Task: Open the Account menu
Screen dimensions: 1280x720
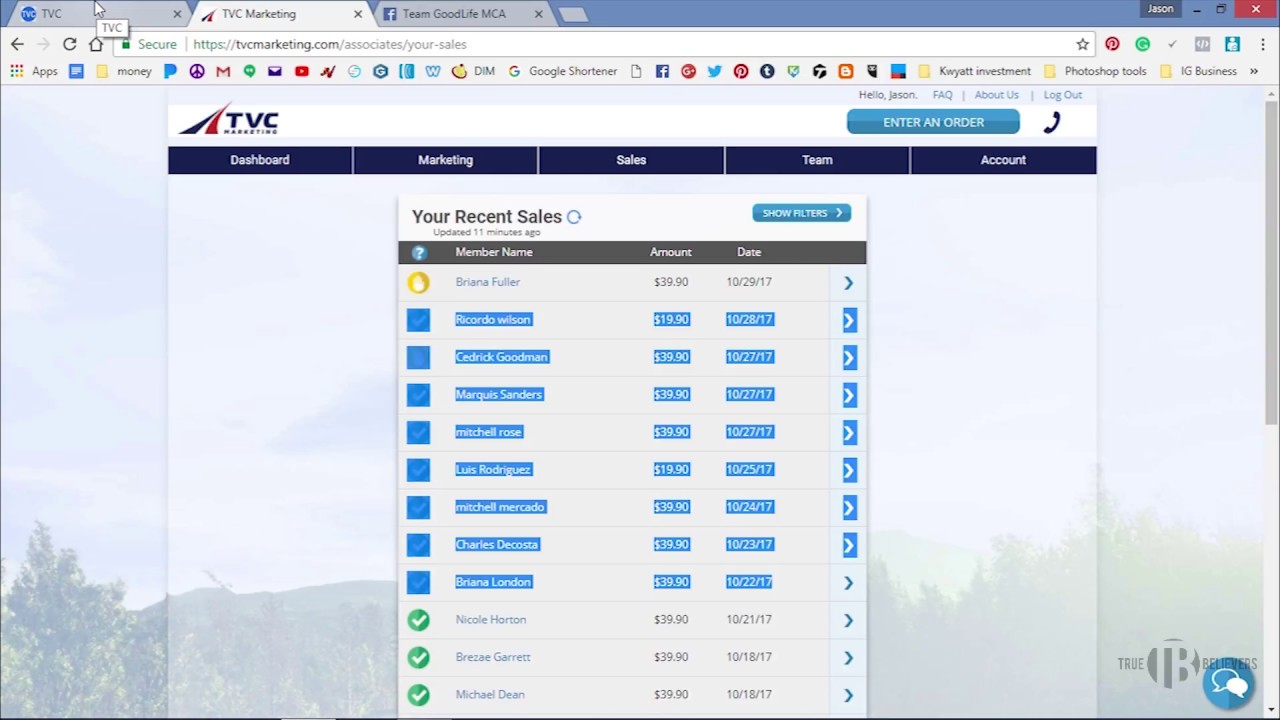Action: point(1003,160)
